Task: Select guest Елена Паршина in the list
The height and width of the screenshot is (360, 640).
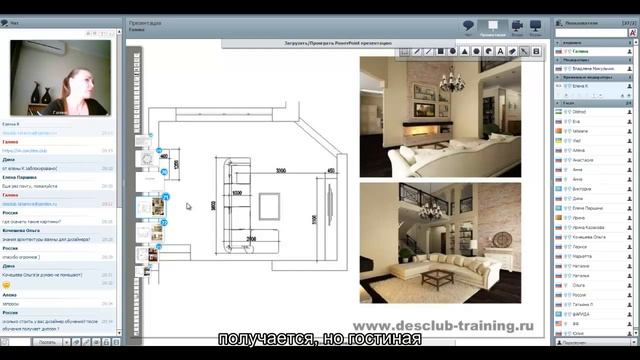Action: 594,208
